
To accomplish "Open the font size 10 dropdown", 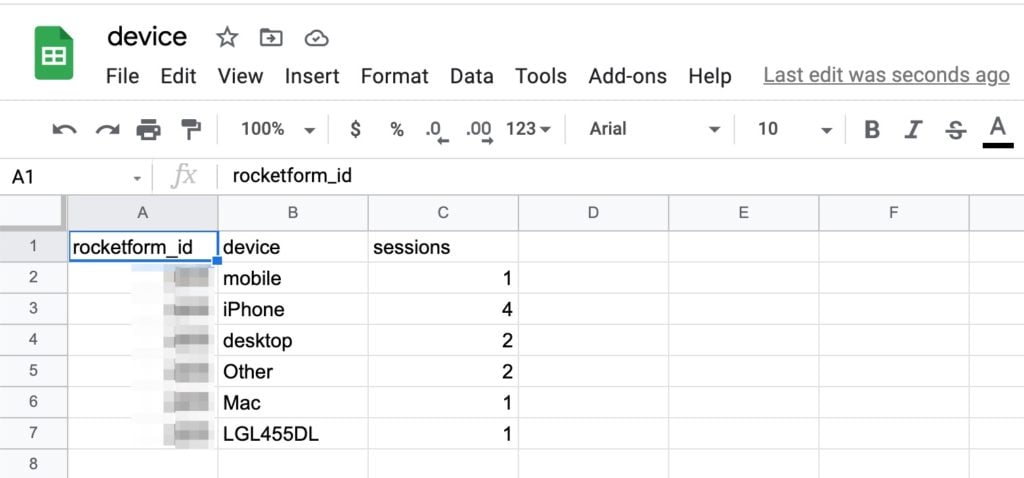I will pos(794,129).
